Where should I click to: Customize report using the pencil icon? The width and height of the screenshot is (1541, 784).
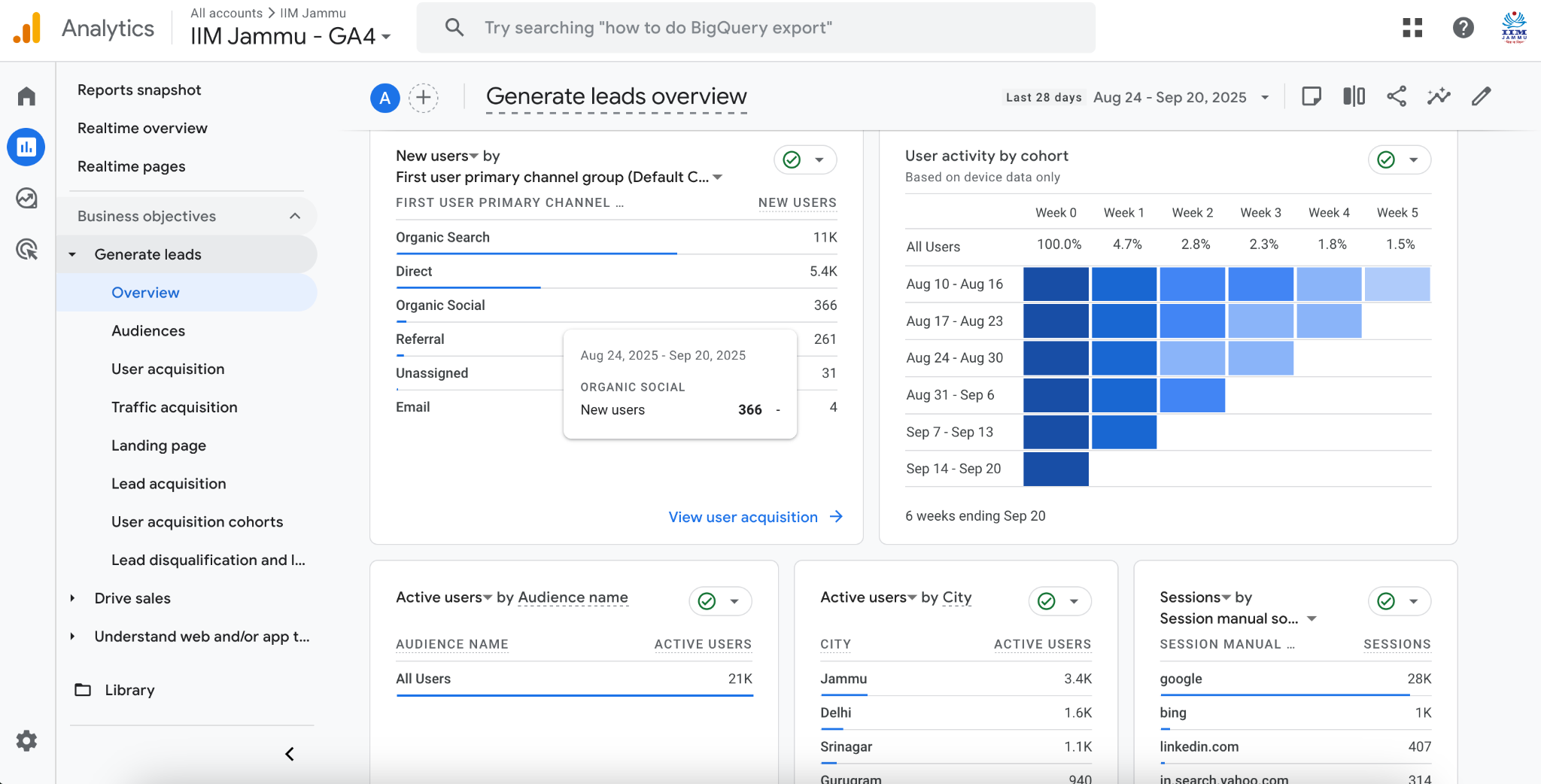tap(1481, 96)
